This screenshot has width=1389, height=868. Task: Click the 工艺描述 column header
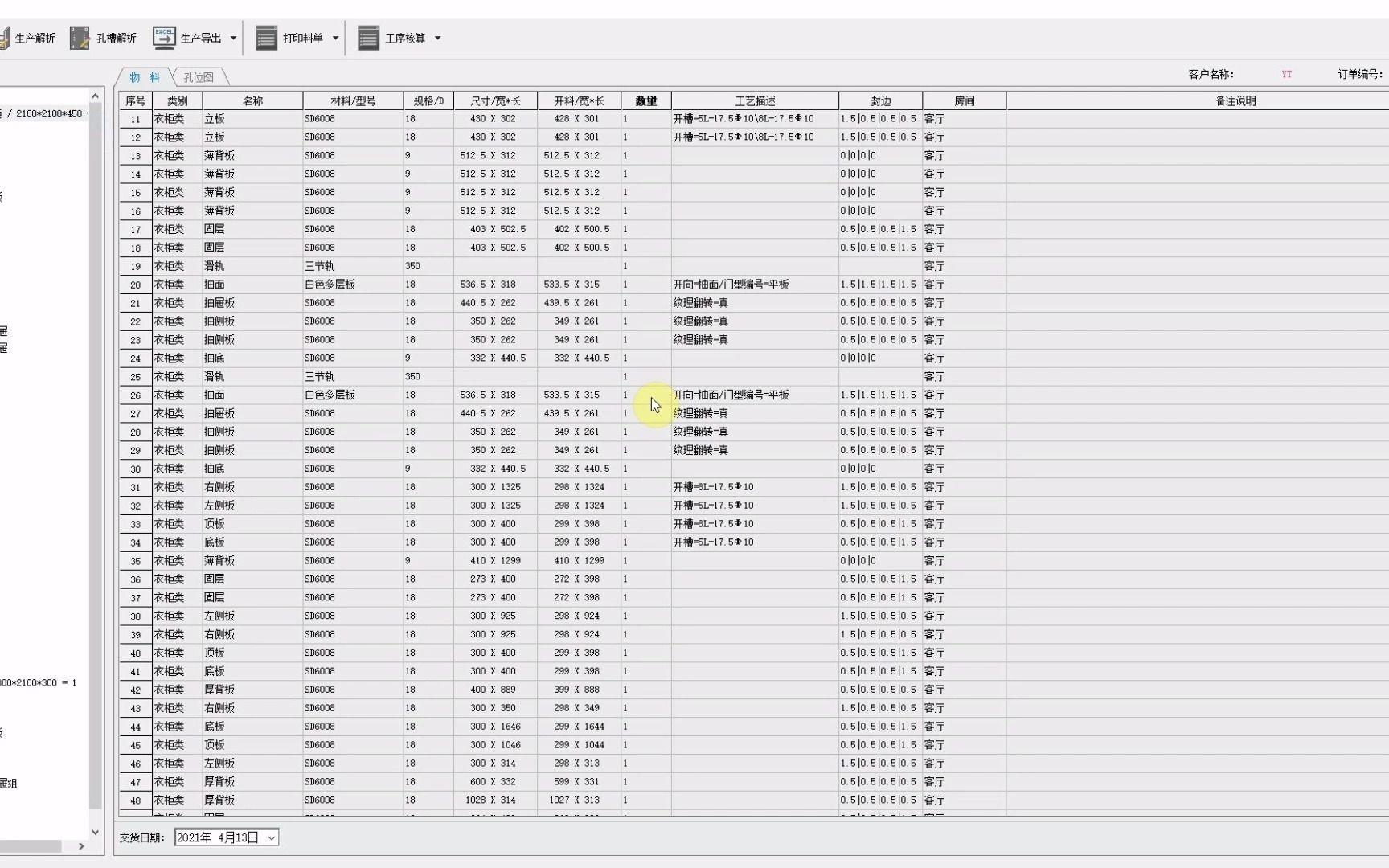point(755,100)
